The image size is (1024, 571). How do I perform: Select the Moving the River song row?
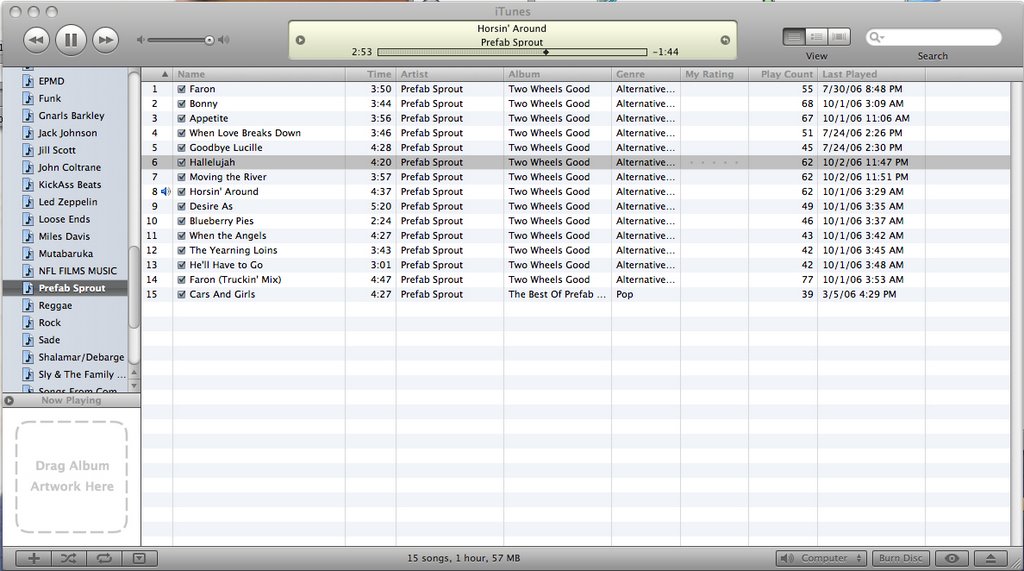[x=576, y=177]
